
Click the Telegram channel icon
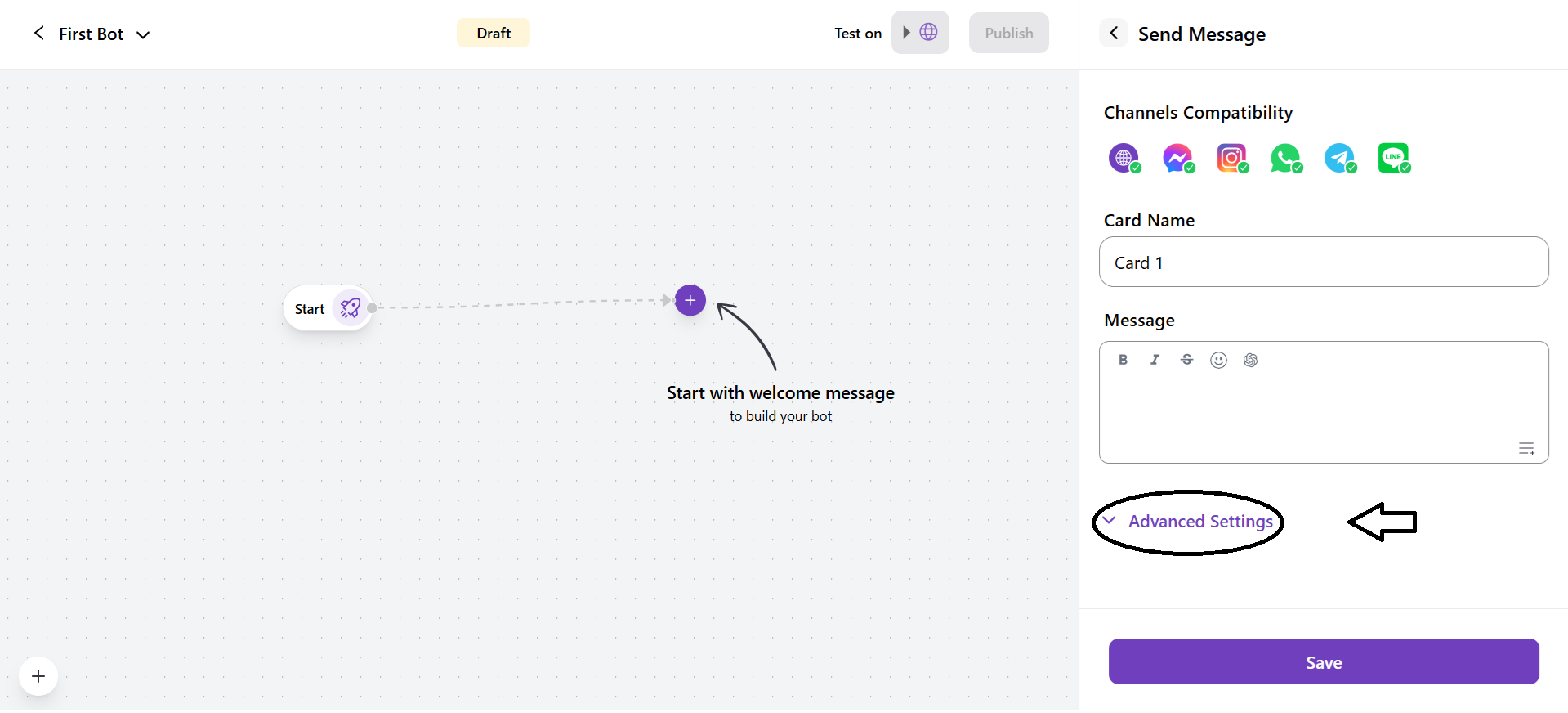pyautogui.click(x=1339, y=158)
